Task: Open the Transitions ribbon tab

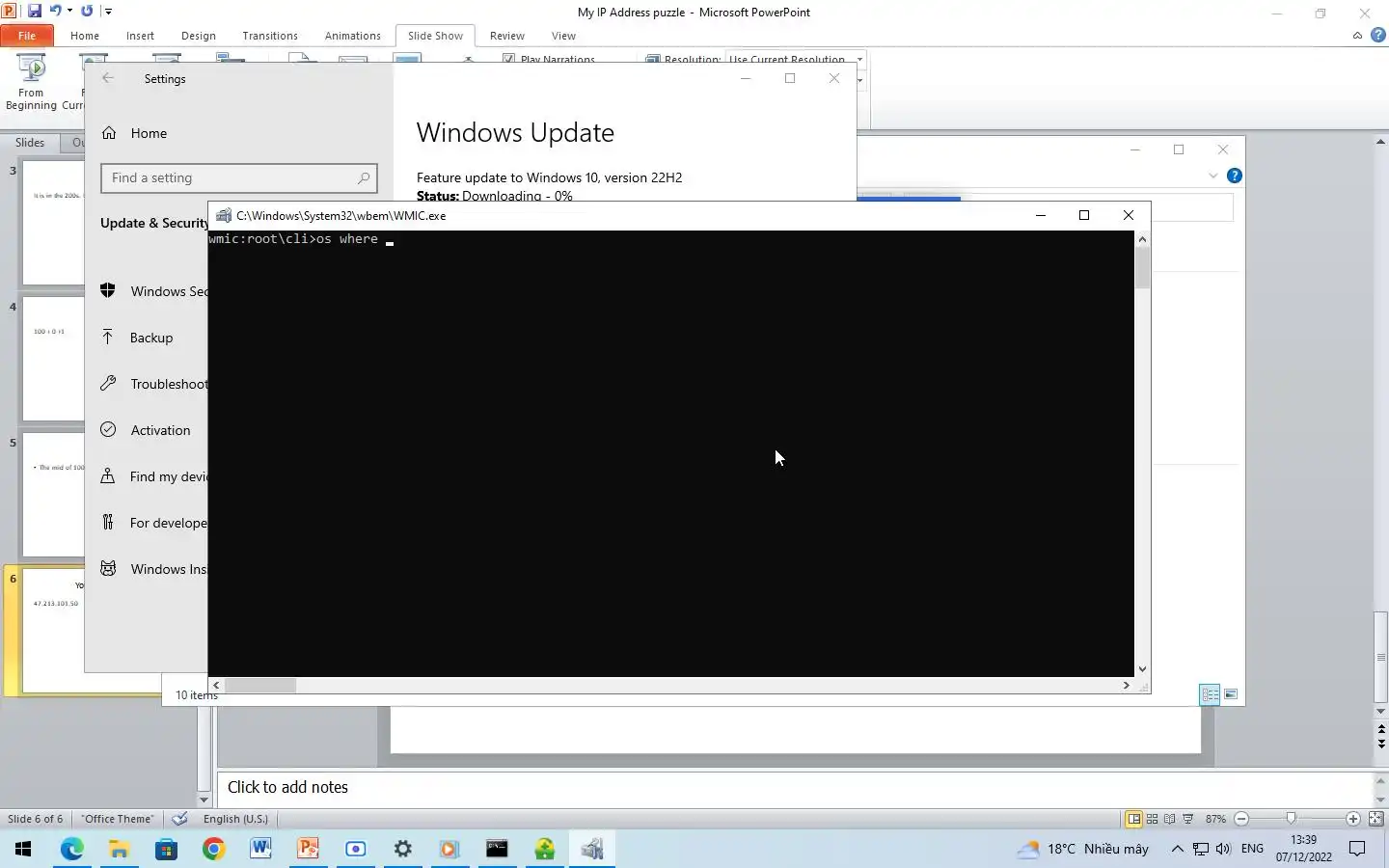Action: click(270, 36)
